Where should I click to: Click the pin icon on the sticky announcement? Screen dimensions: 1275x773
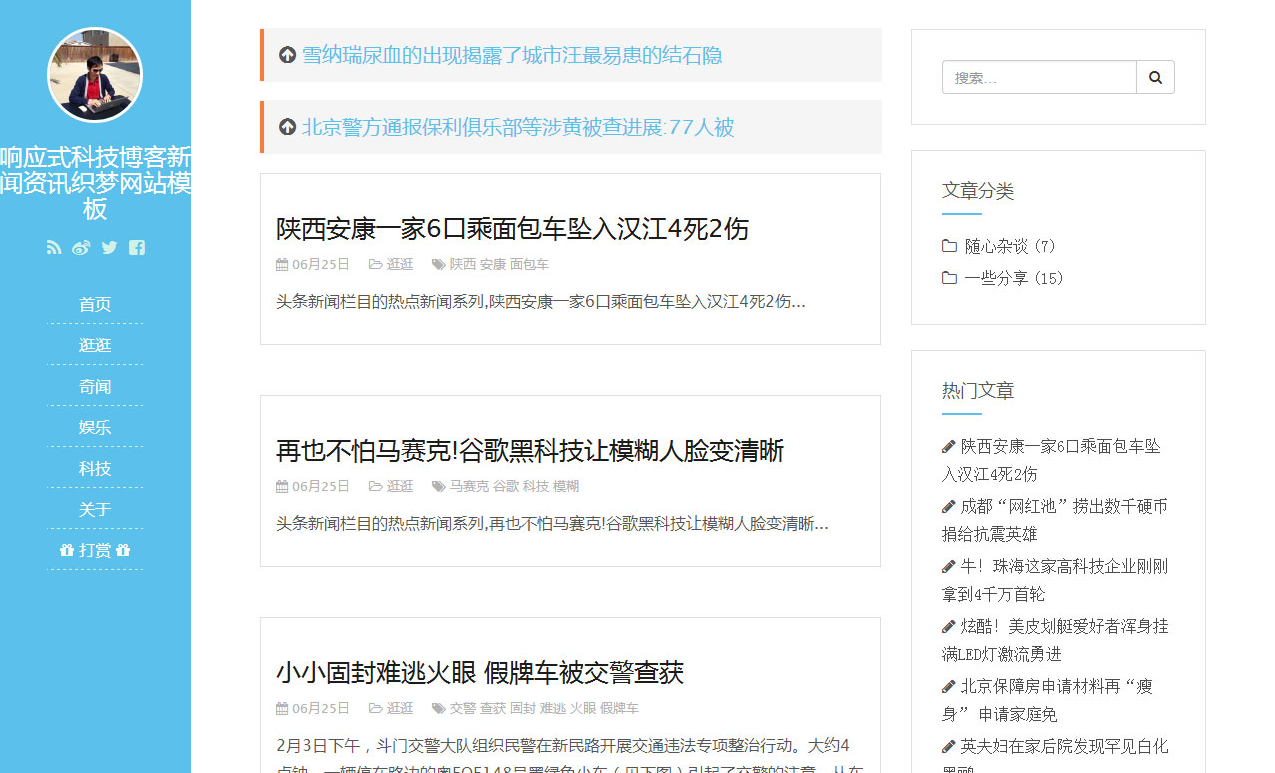click(x=287, y=55)
